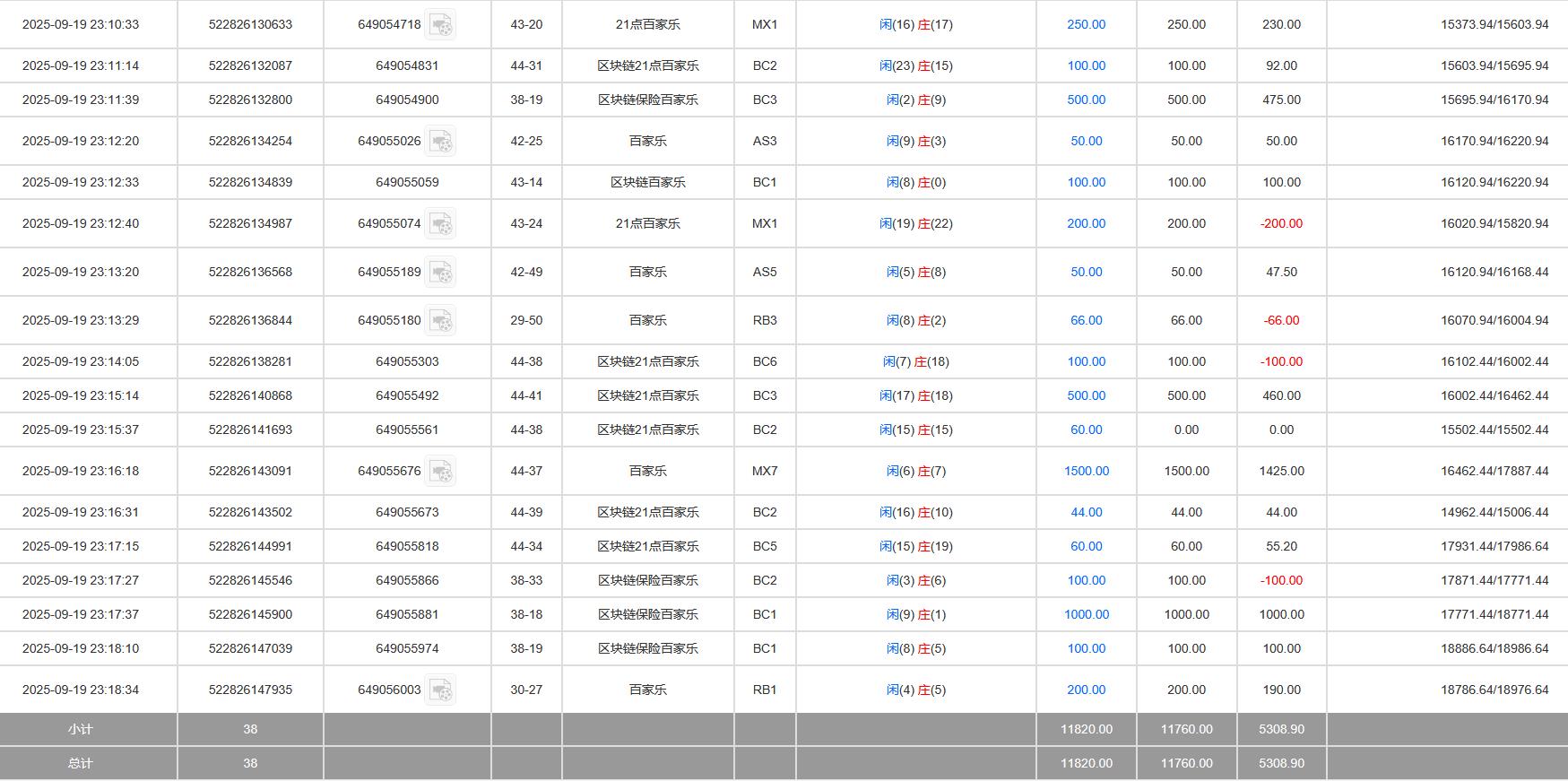The image size is (1568, 781).
Task: Select round ID 649054900
Action: [407, 100]
